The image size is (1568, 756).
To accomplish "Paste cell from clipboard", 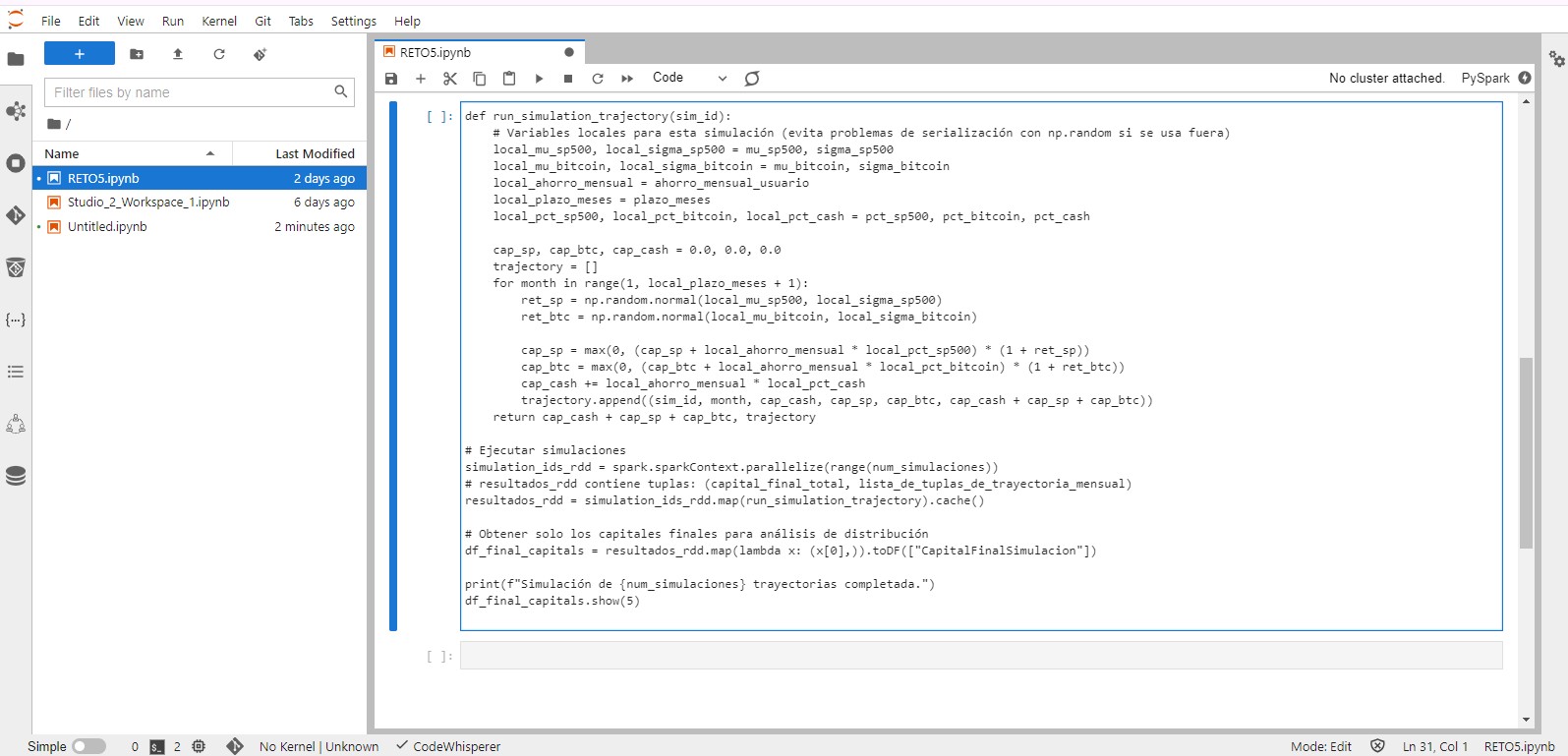I will click(509, 78).
